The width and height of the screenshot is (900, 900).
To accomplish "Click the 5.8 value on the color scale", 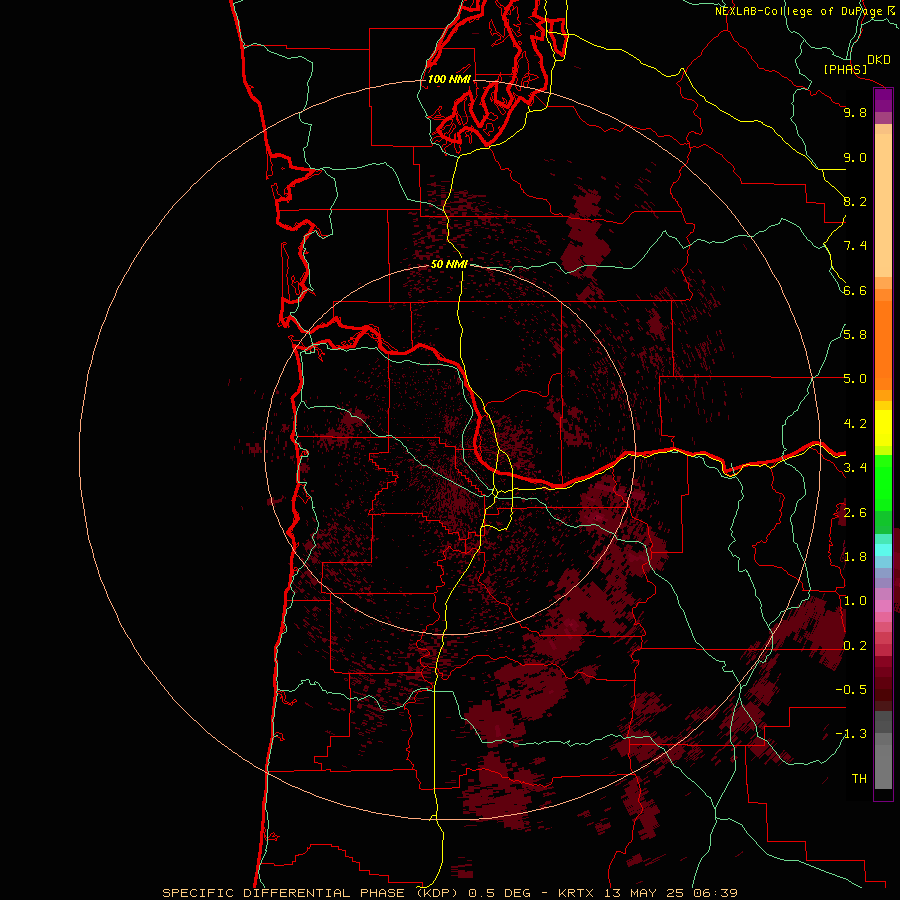I will coord(855,335).
